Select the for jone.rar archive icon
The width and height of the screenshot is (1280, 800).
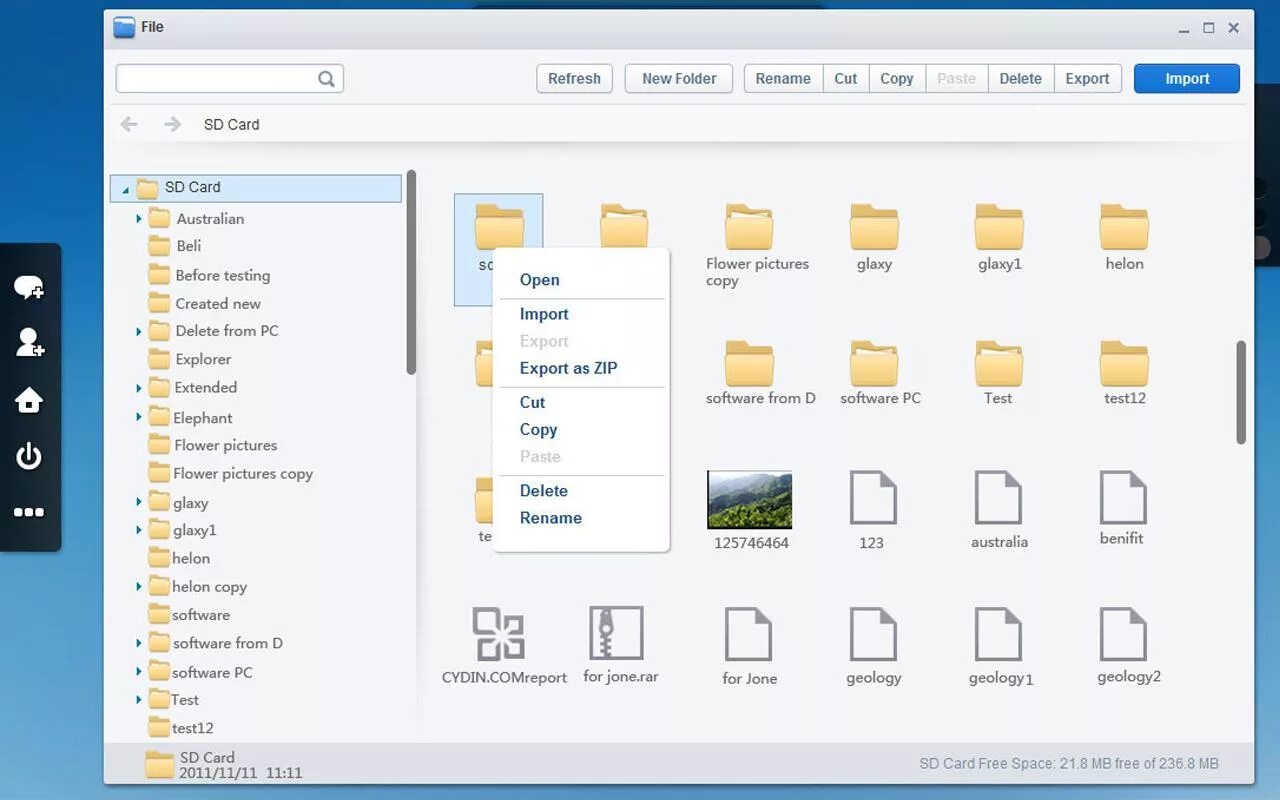pos(616,632)
